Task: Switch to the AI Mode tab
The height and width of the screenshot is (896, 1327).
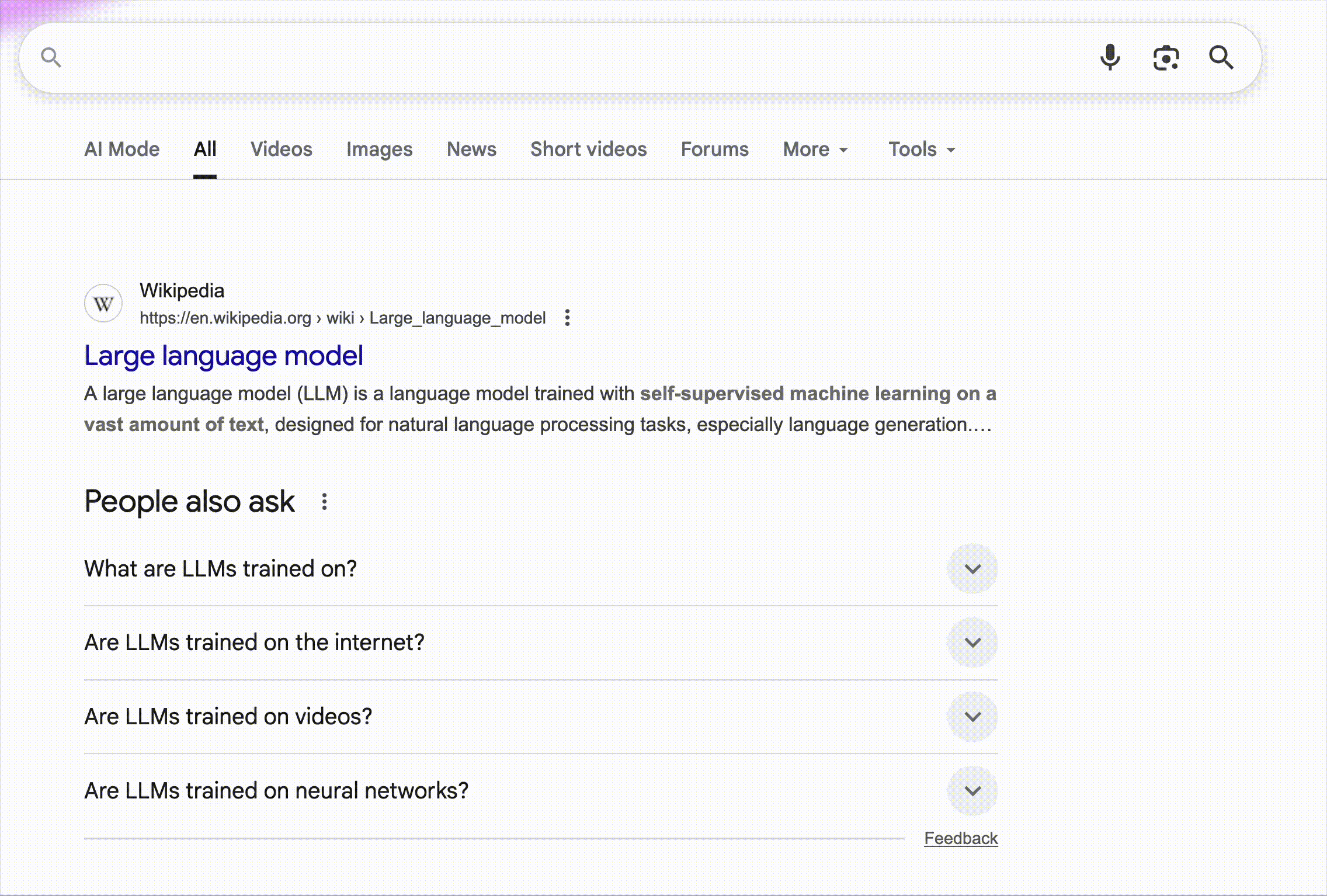Action: [x=121, y=150]
